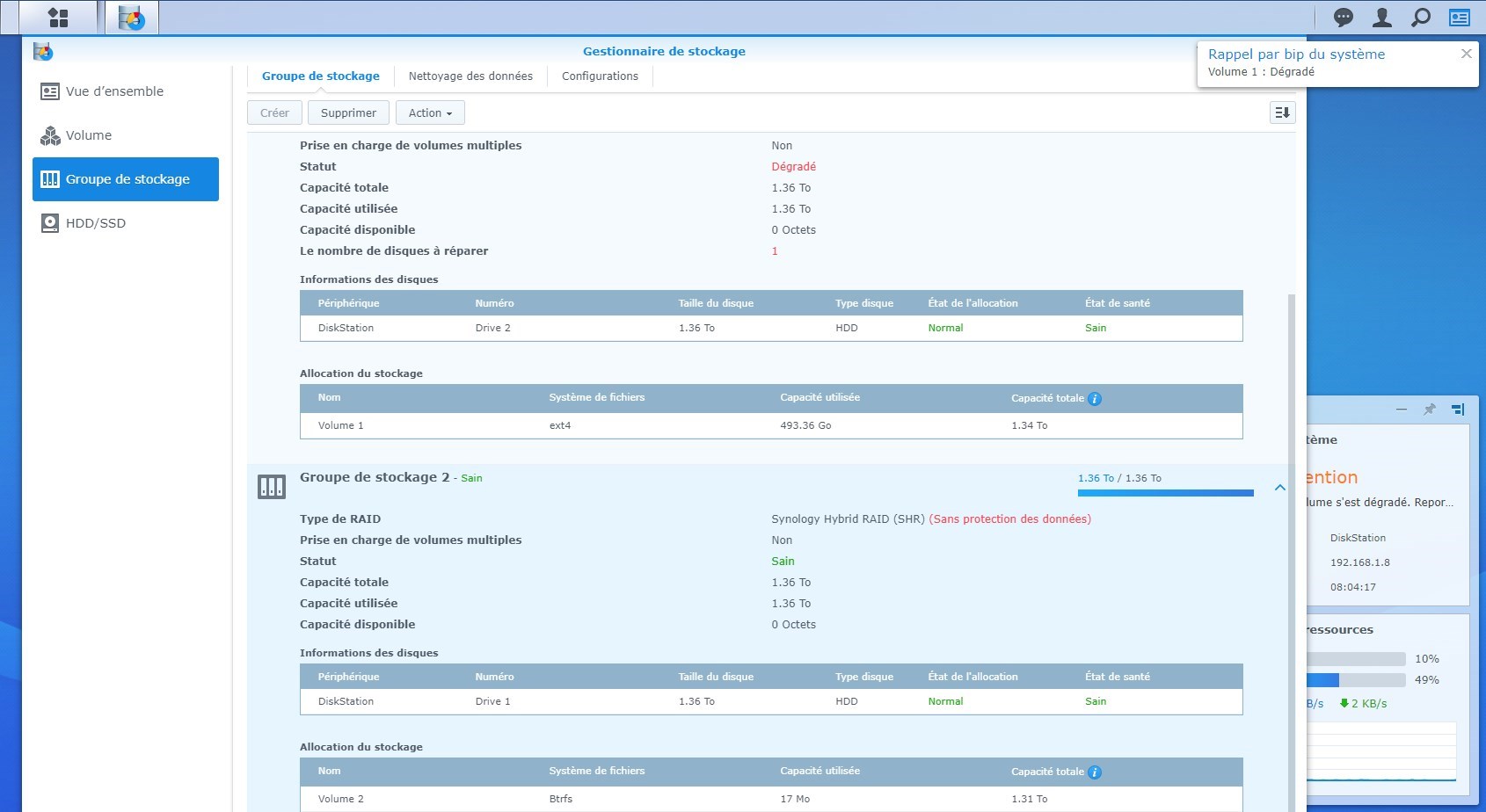Open the Action dropdown menu
1486x812 pixels.
click(x=430, y=112)
